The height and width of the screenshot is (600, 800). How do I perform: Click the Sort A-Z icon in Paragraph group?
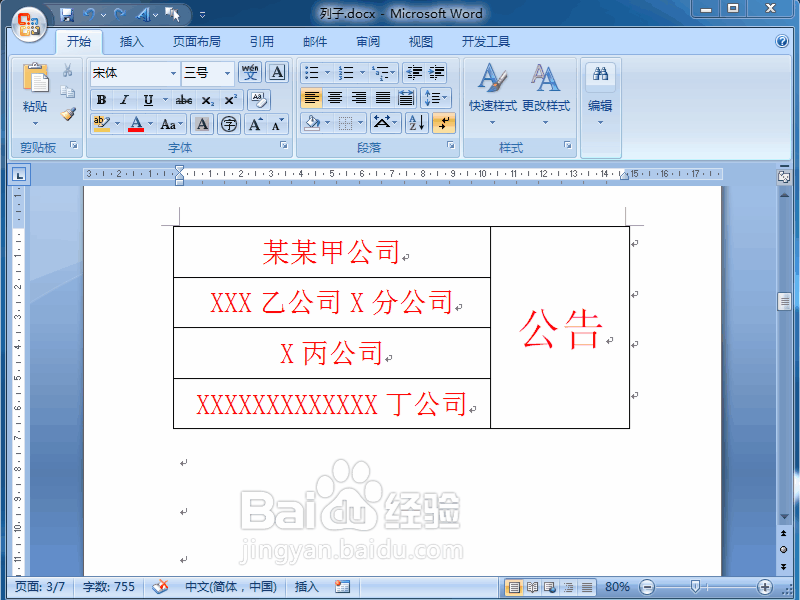click(417, 123)
